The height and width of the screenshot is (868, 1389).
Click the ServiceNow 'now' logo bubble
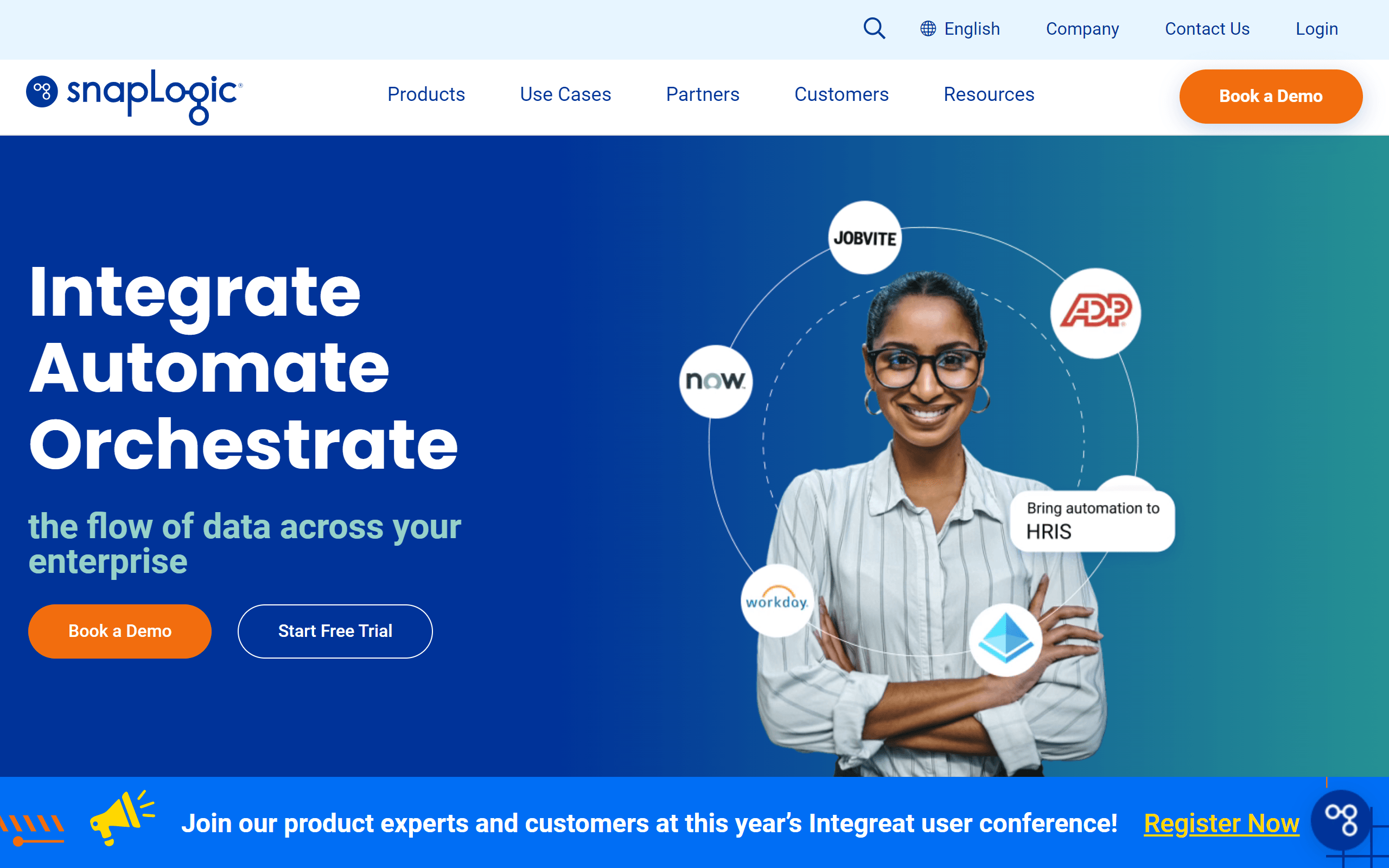click(x=716, y=381)
